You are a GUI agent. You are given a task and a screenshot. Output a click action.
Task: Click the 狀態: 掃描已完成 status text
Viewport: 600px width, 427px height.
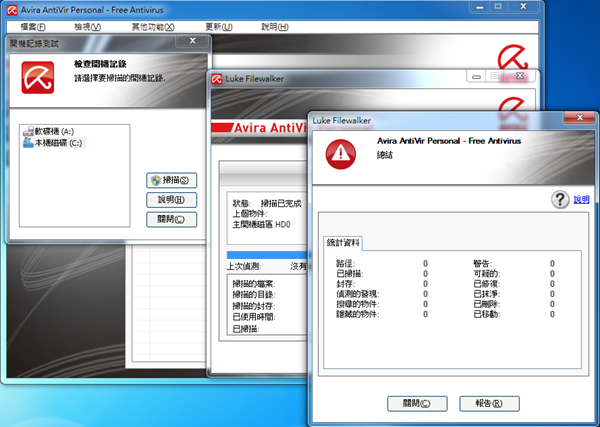(267, 203)
